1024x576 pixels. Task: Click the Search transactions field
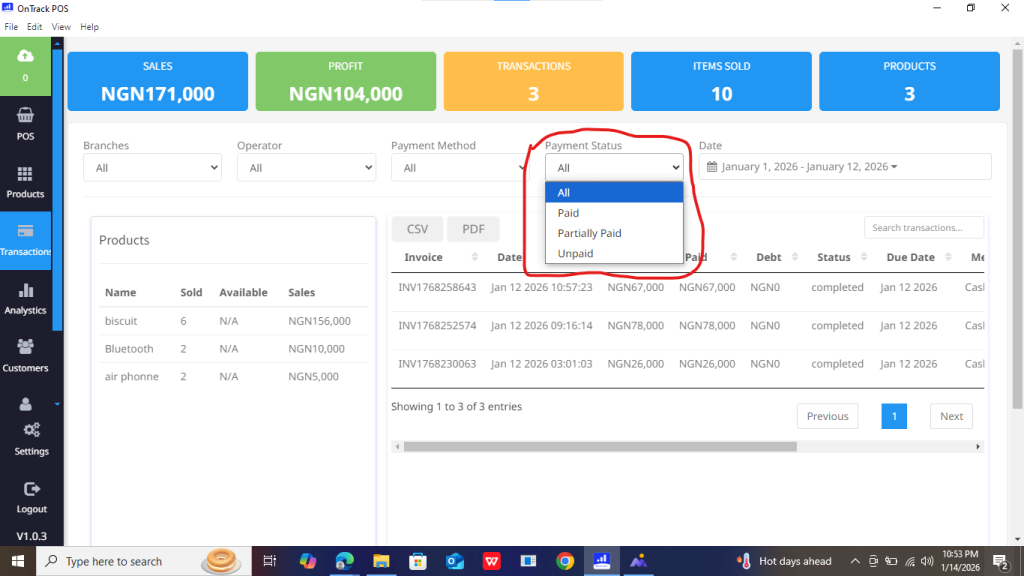pos(923,228)
